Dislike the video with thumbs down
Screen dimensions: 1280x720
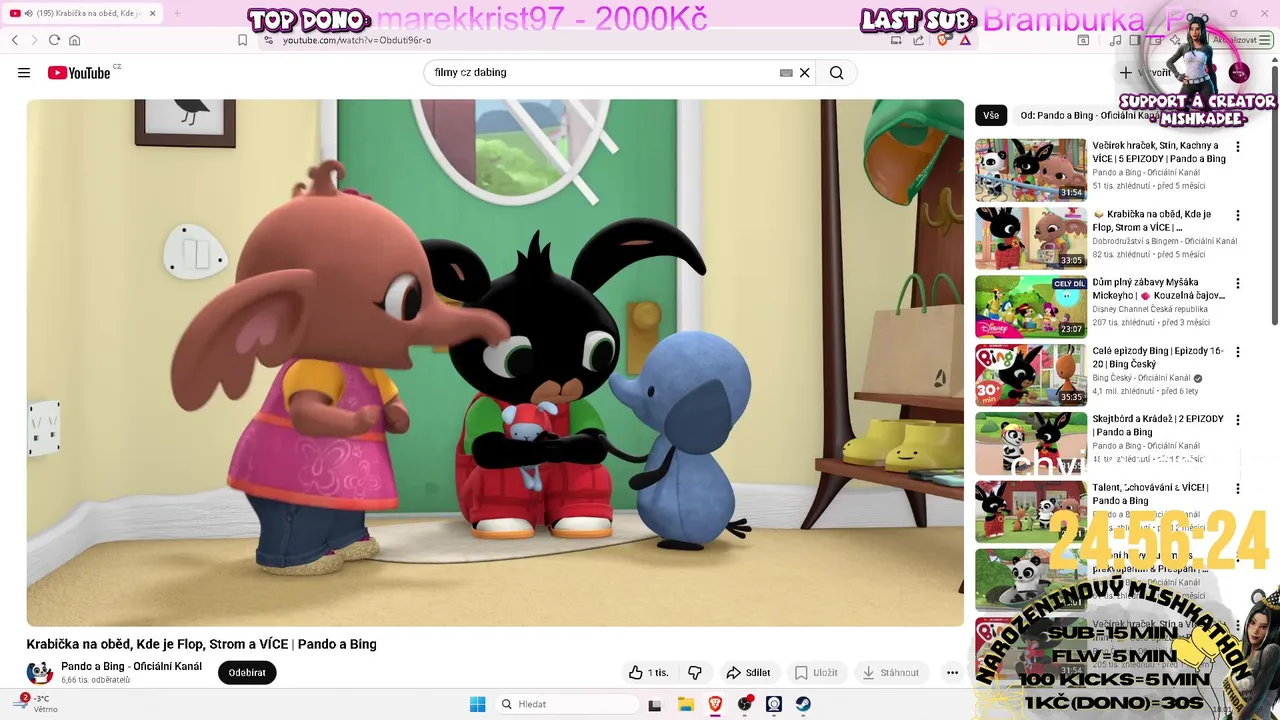coord(695,673)
